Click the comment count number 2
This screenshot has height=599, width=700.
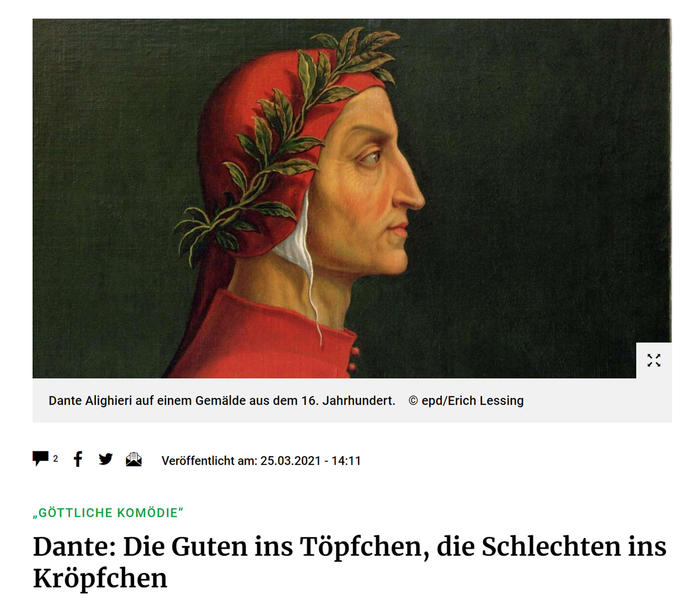tap(56, 459)
